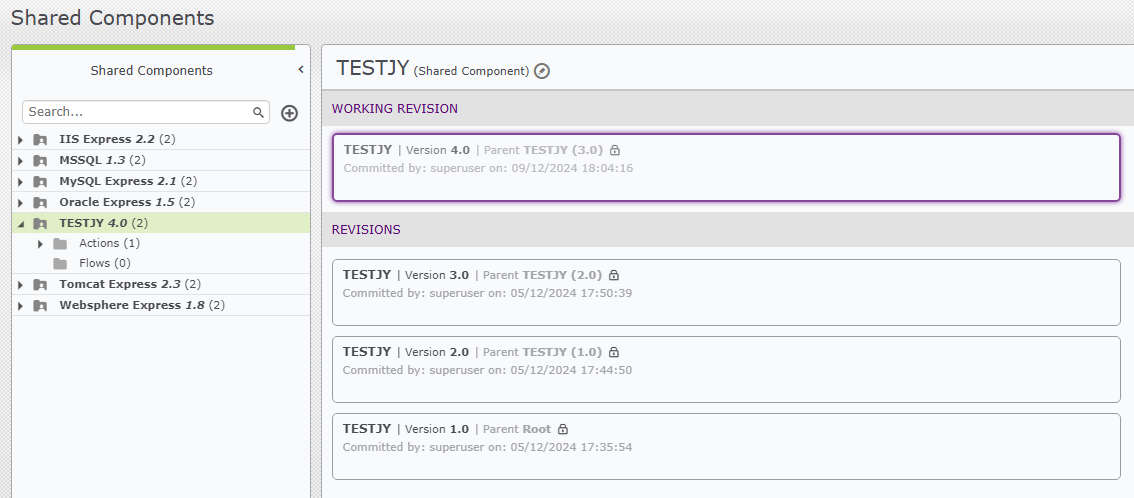This screenshot has width=1134, height=498.
Task: Open the TESTJY Version 2.0 revision card
Action: click(x=726, y=369)
